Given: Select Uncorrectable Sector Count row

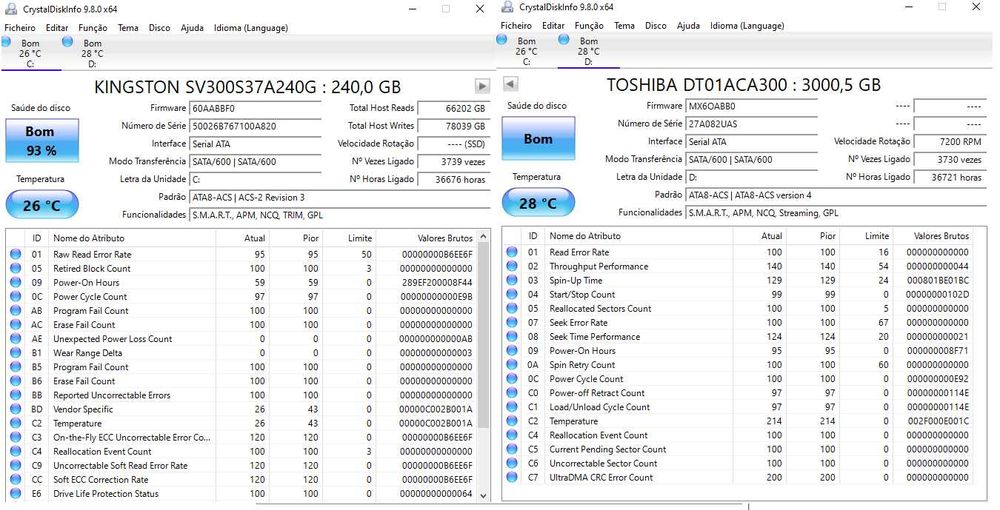Looking at the screenshot, I should coord(739,463).
